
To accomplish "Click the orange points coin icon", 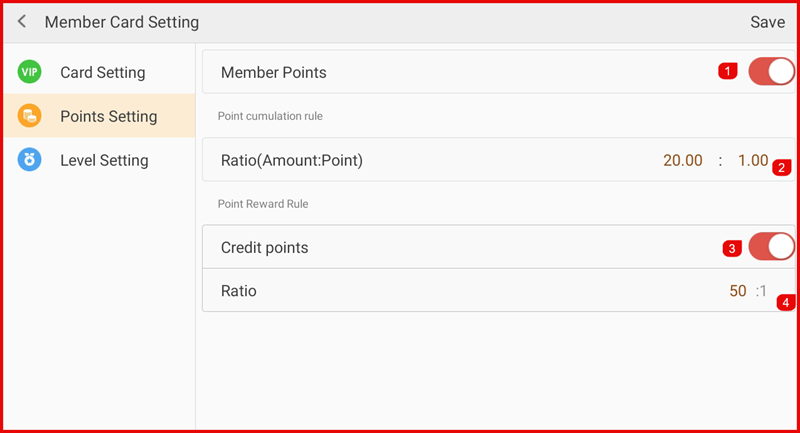I will click(30, 116).
